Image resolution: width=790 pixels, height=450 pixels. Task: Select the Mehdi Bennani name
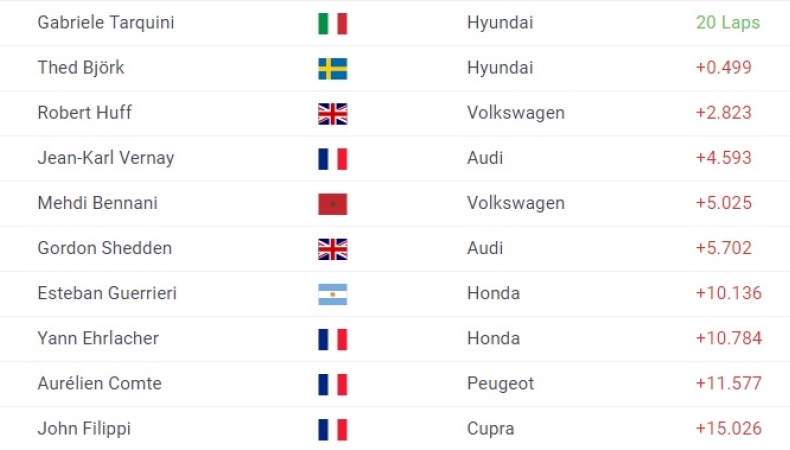pyautogui.click(x=97, y=203)
